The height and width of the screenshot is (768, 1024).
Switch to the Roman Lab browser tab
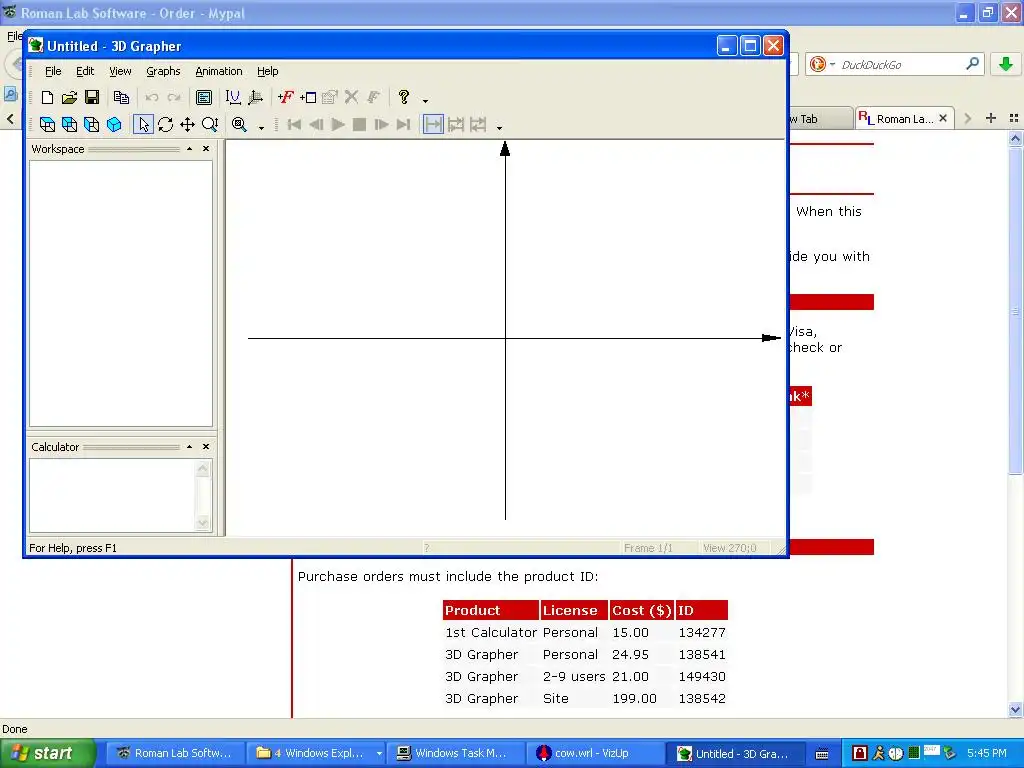coord(904,119)
